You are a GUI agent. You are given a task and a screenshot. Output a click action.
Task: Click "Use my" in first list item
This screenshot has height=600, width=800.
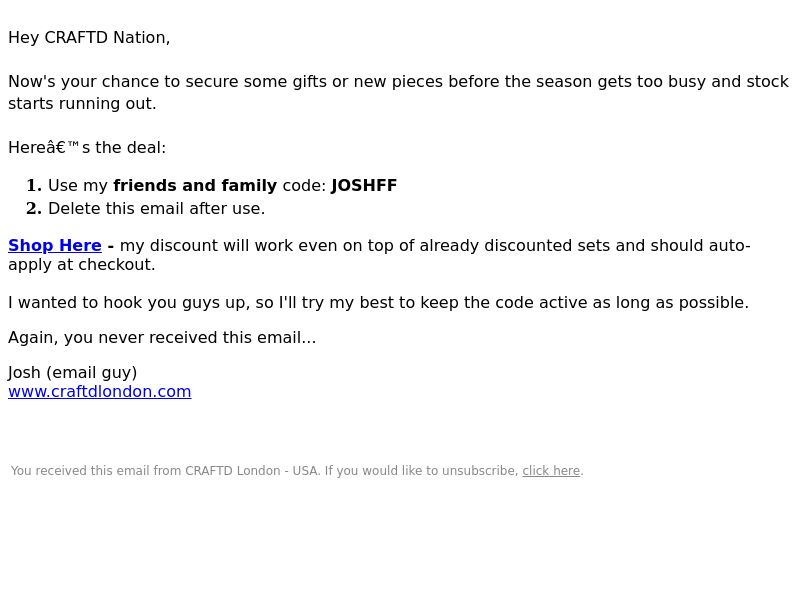78,185
